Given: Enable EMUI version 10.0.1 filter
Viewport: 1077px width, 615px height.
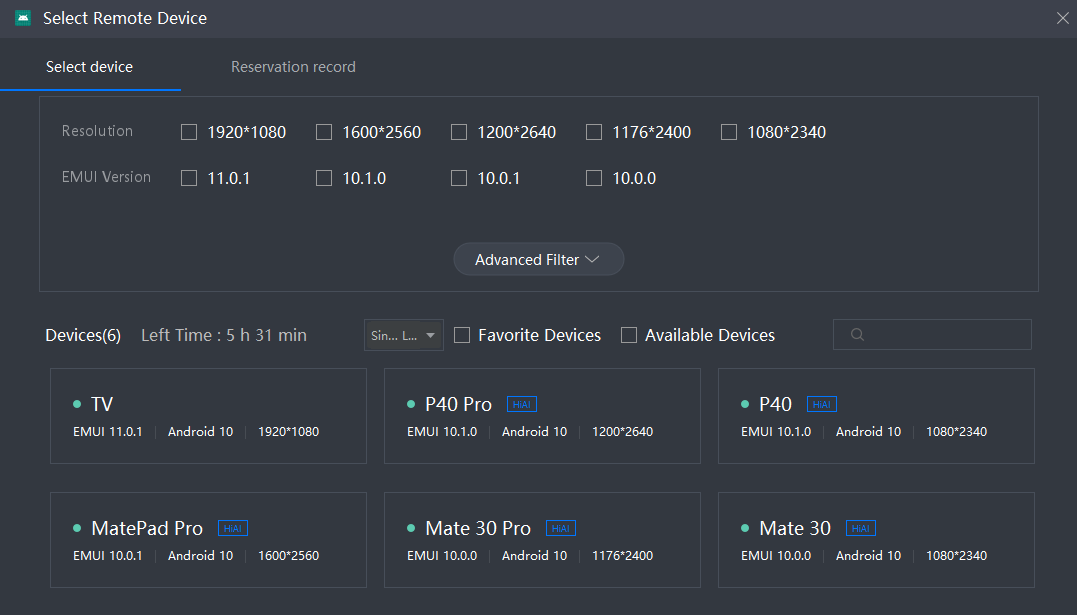Looking at the screenshot, I should (x=459, y=178).
